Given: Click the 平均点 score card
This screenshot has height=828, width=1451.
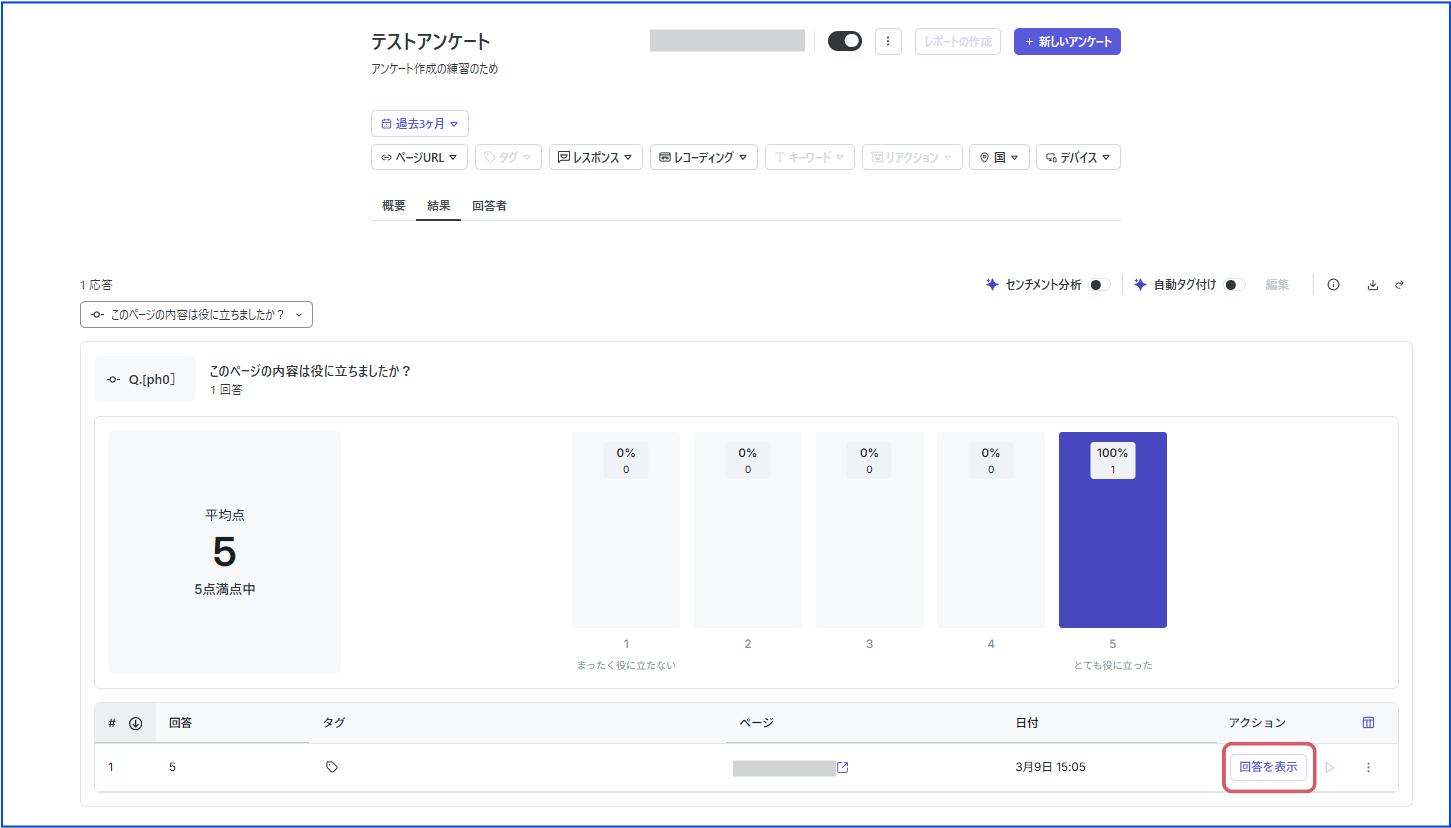Looking at the screenshot, I should (x=224, y=552).
